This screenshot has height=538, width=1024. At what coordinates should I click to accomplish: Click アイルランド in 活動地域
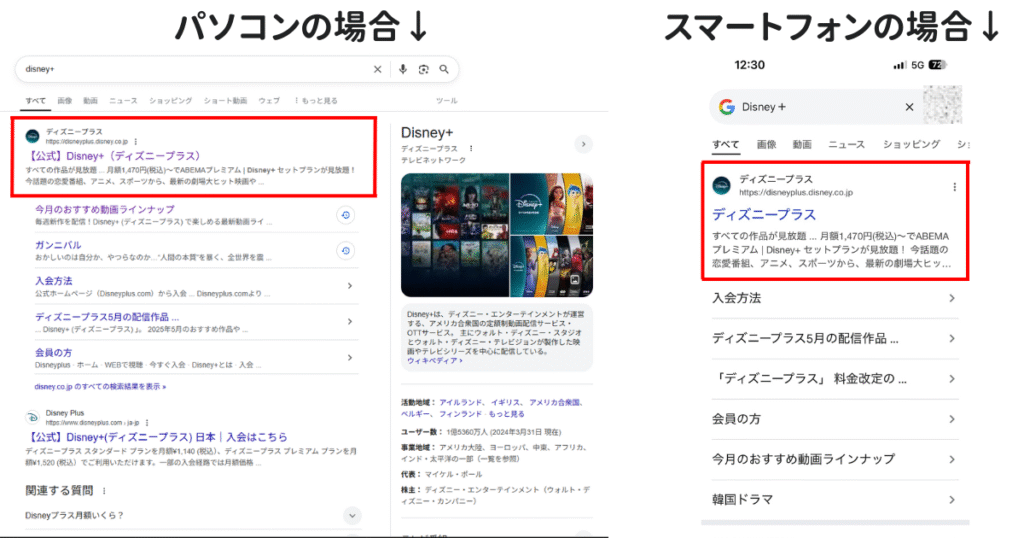[x=460, y=403]
